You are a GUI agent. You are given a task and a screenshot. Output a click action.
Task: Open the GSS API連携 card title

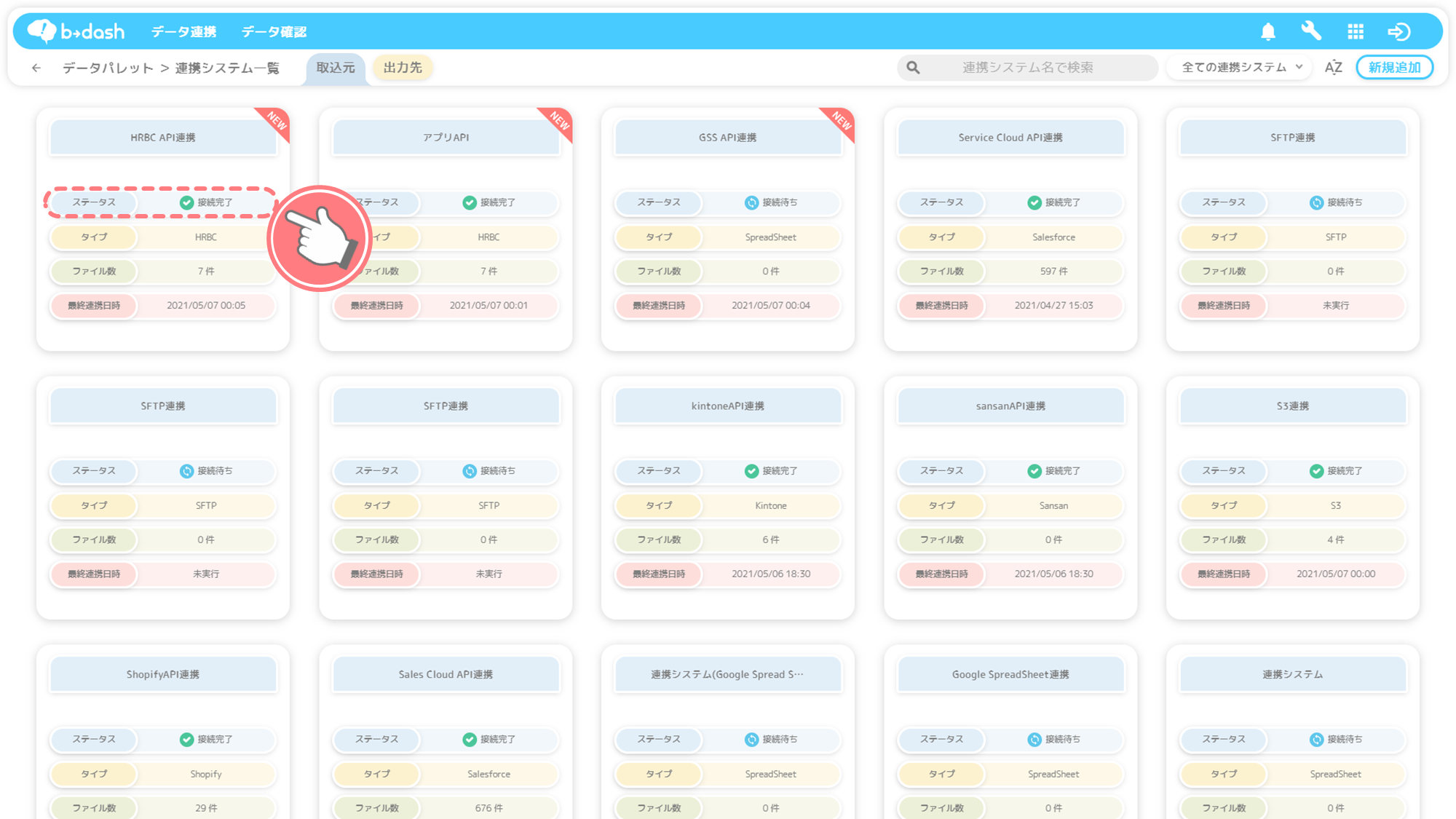point(728,138)
